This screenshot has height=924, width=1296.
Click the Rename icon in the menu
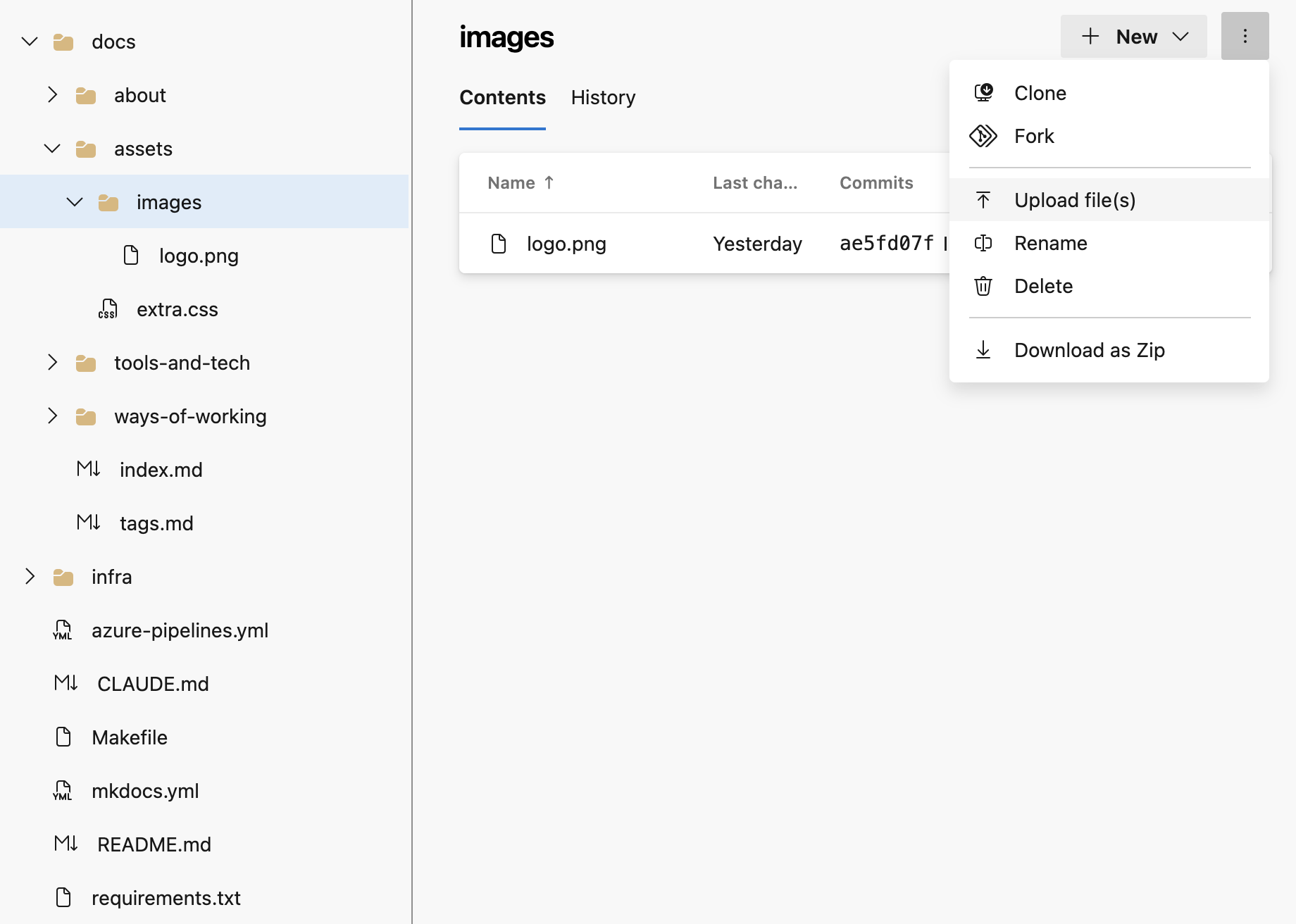coord(983,243)
